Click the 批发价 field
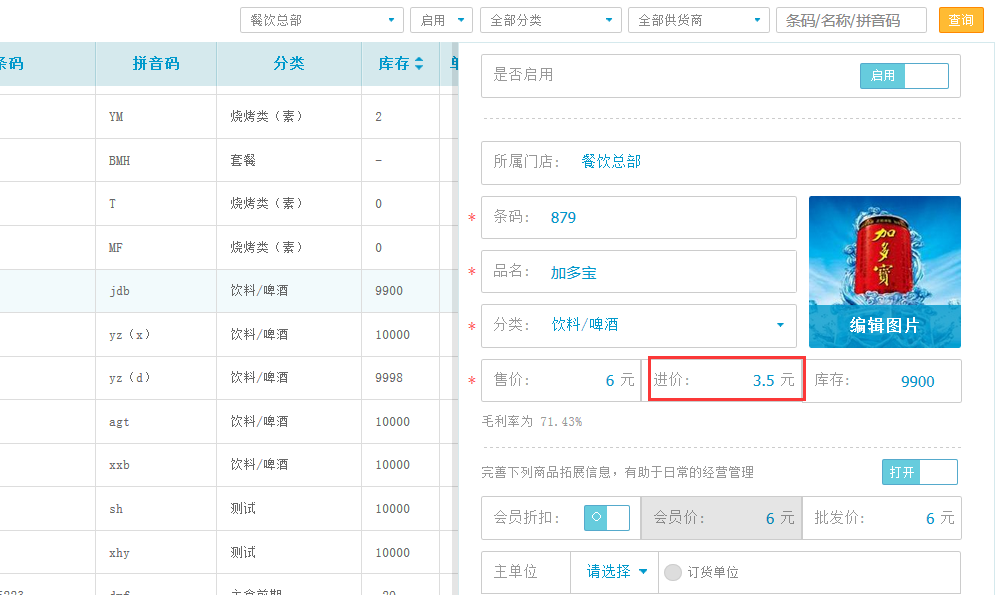The image size is (995, 595). click(x=882, y=518)
